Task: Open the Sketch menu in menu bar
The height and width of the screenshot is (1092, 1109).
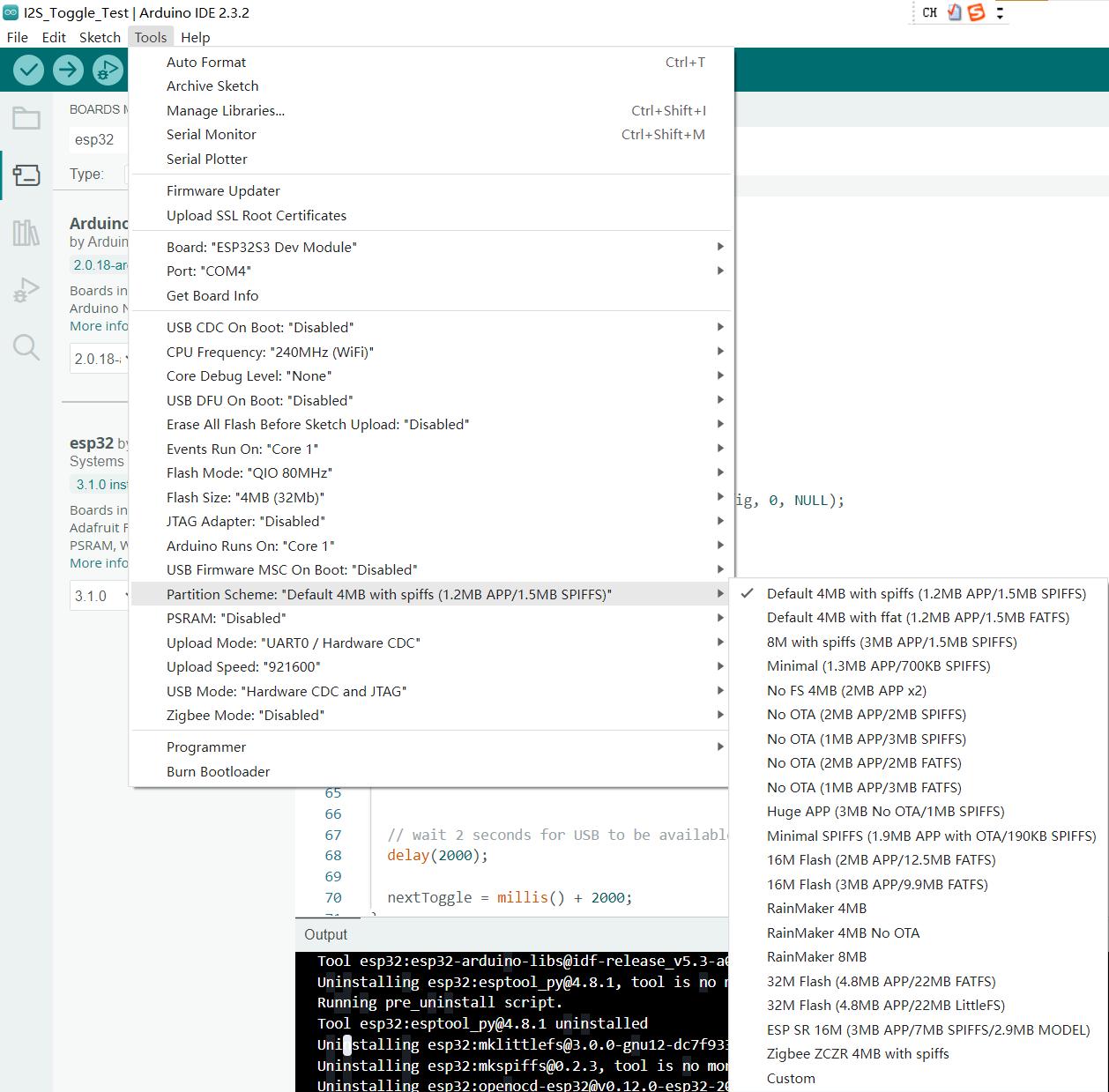Action: coord(100,37)
